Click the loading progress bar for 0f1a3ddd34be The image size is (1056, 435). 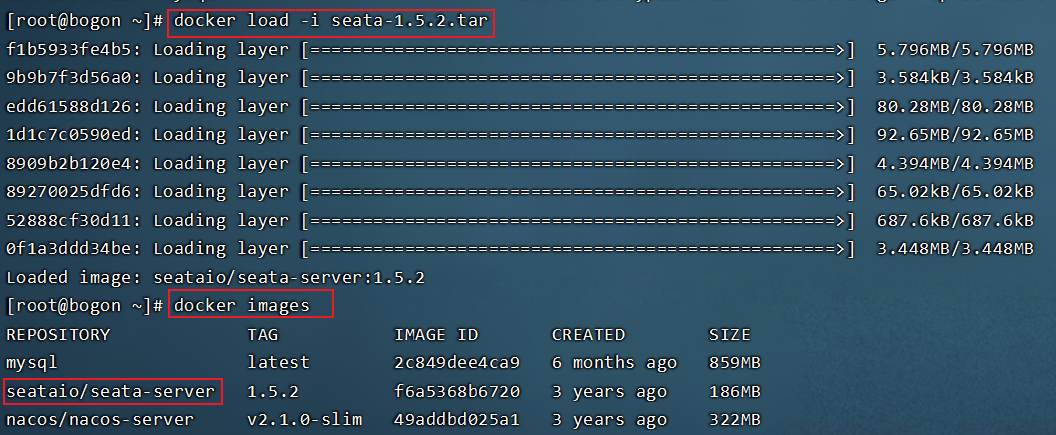[579, 248]
